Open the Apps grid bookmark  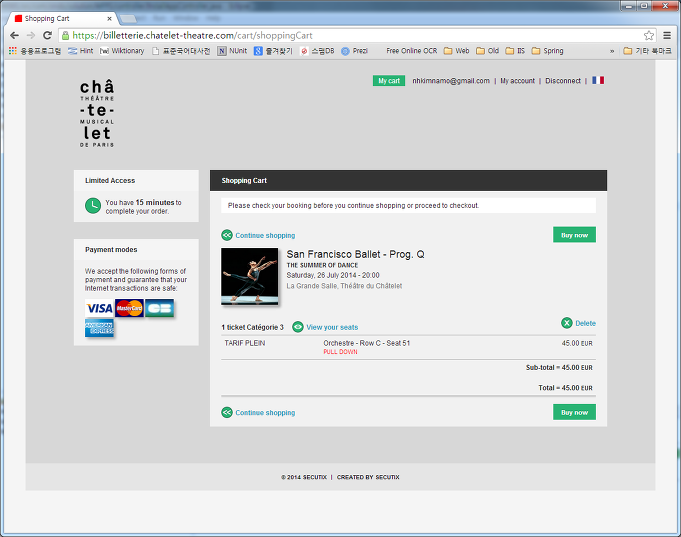(13, 51)
